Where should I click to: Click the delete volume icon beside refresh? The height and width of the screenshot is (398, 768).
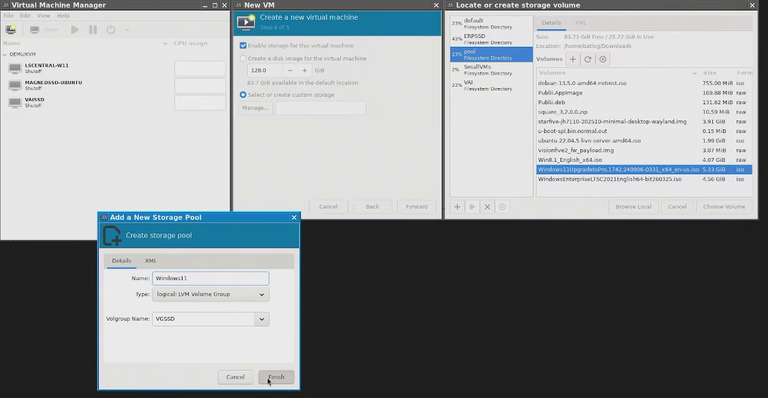[x=603, y=59]
